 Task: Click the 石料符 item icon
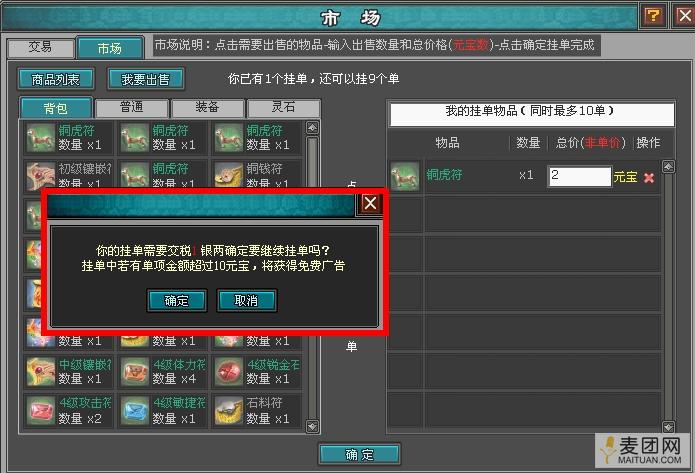228,410
